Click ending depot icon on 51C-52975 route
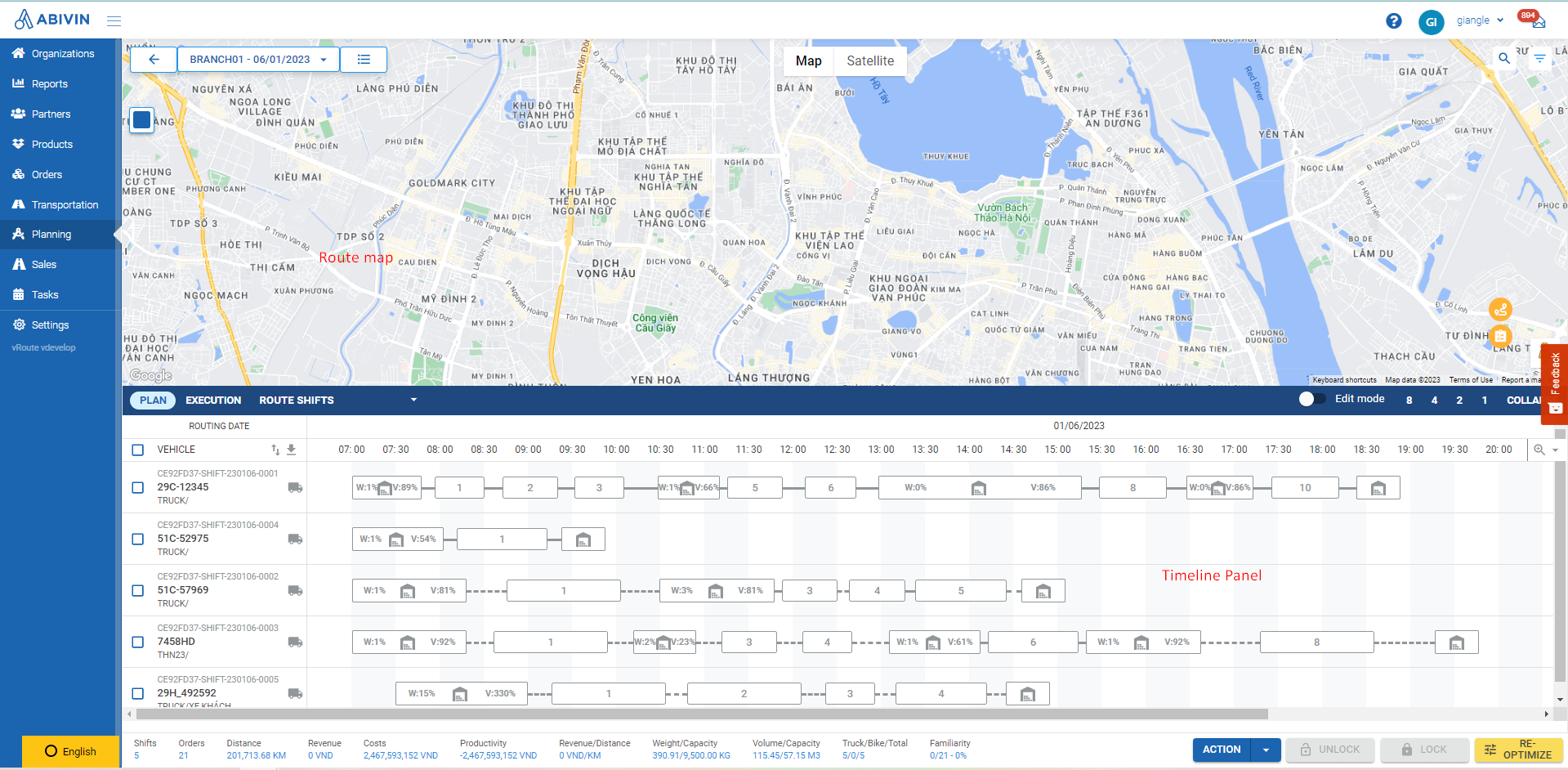This screenshot has height=770, width=1568. coord(583,539)
